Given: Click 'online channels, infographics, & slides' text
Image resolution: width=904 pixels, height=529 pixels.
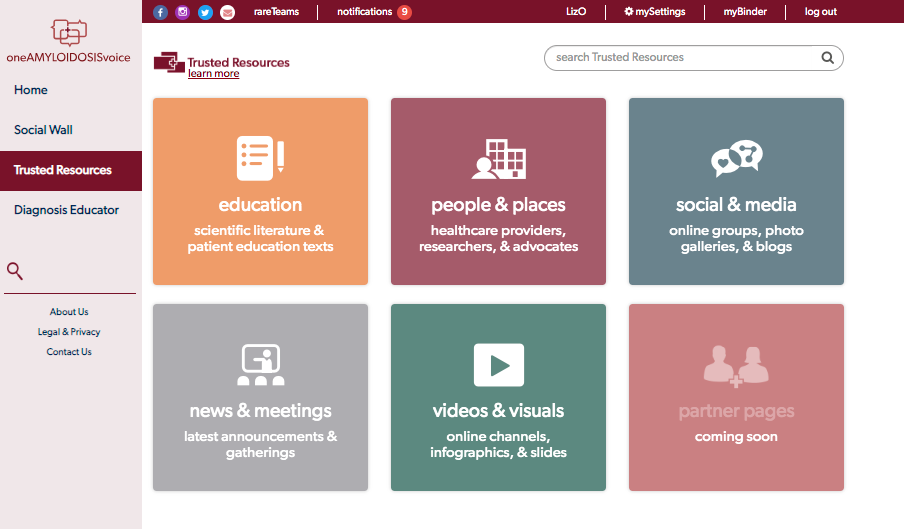Looking at the screenshot, I should tap(499, 444).
